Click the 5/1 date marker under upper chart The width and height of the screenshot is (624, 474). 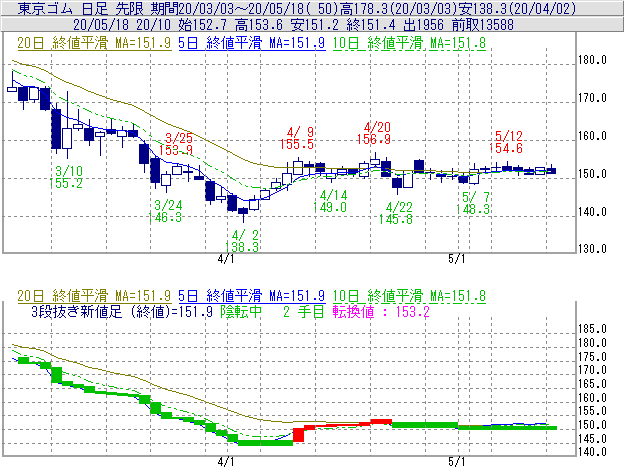[x=456, y=259]
